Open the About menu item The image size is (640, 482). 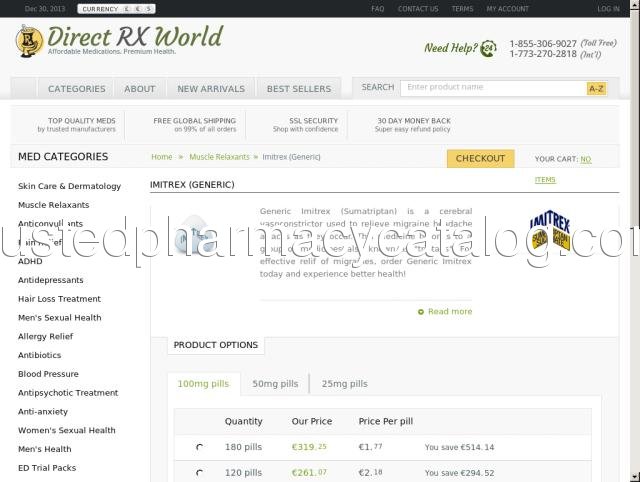[x=140, y=89]
